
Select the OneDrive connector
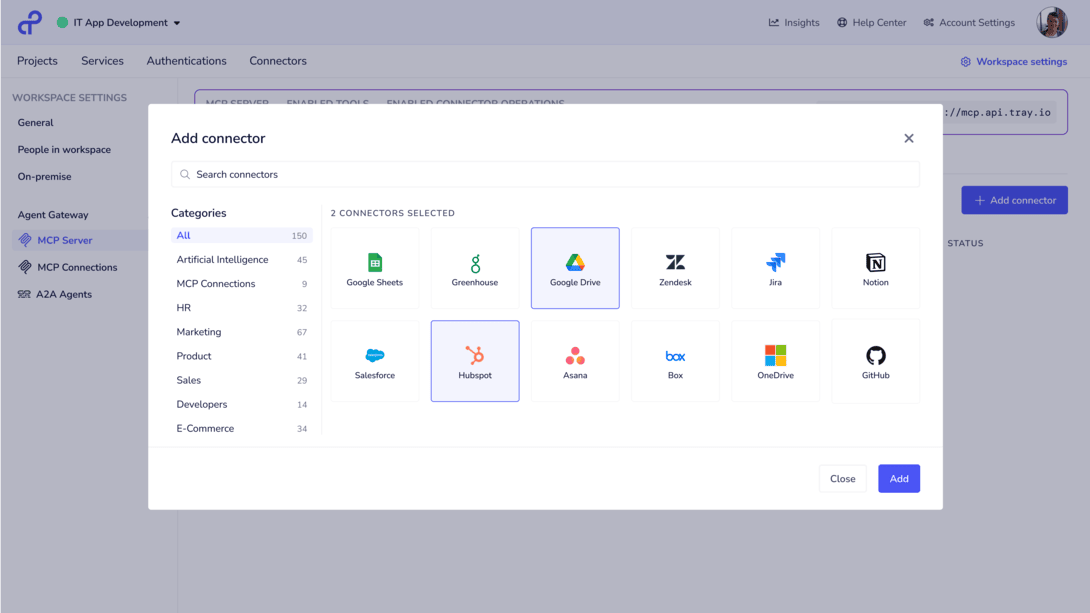pyautogui.click(x=775, y=361)
